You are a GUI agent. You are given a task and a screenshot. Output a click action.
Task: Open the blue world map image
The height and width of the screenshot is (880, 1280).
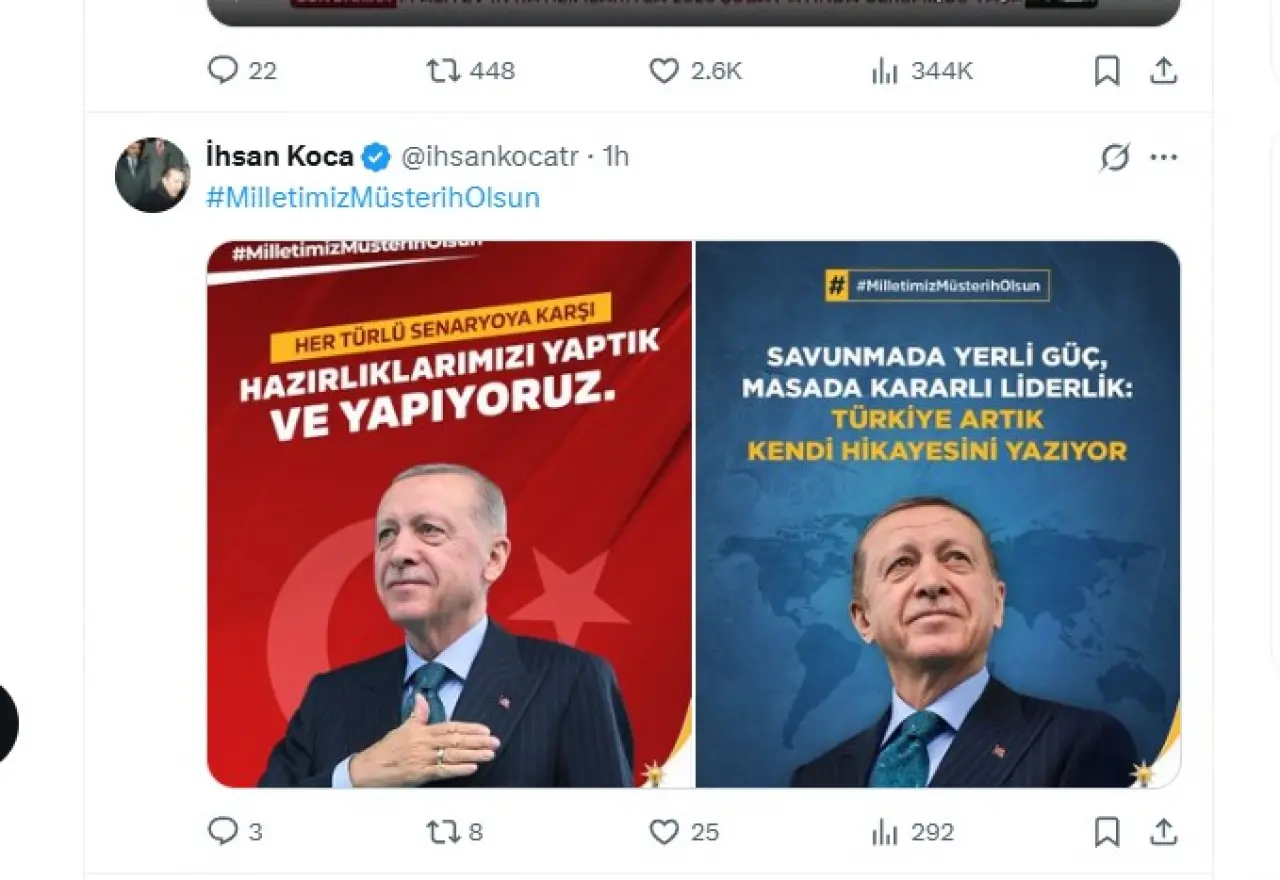pyautogui.click(x=938, y=514)
